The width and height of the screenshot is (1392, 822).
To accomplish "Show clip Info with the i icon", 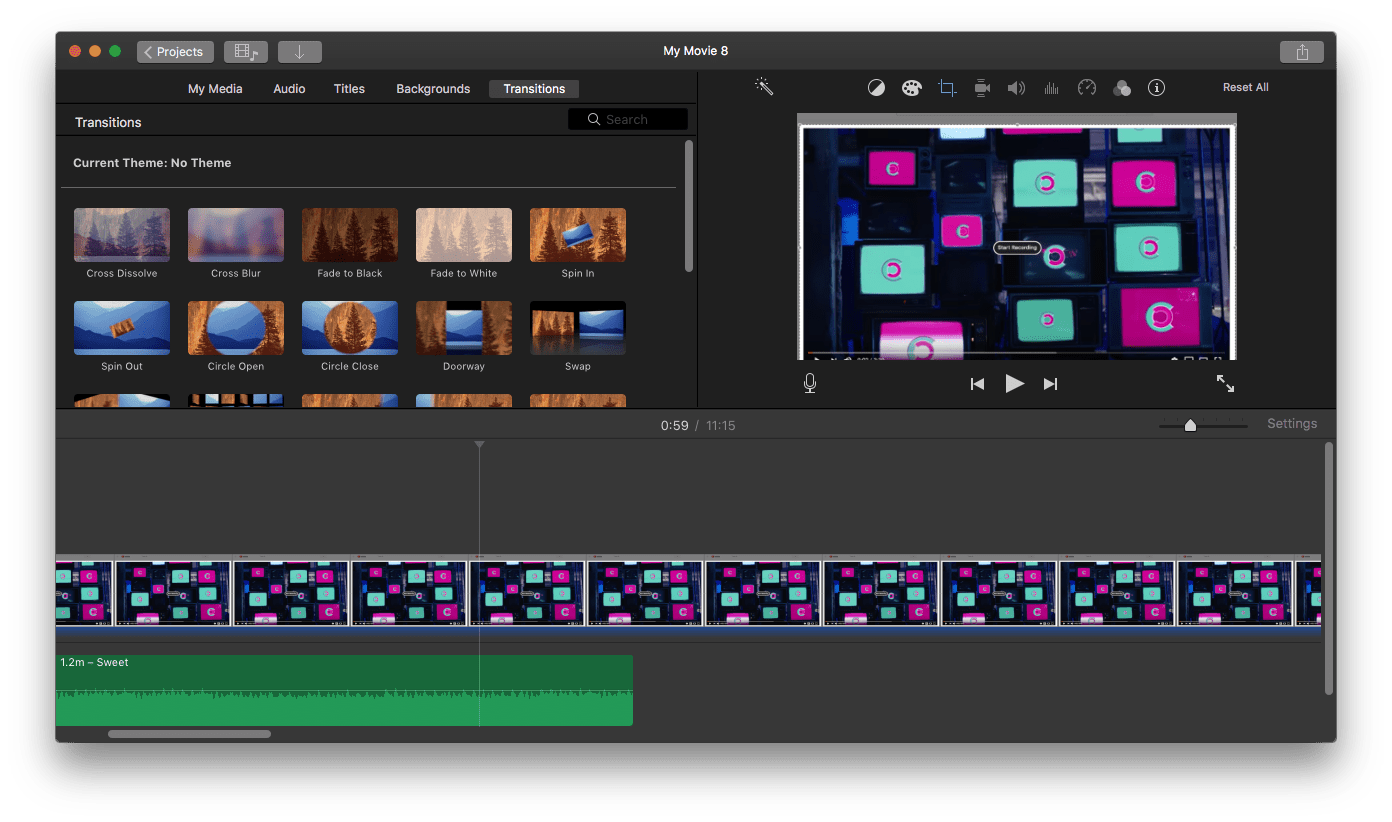I will coord(1156,87).
